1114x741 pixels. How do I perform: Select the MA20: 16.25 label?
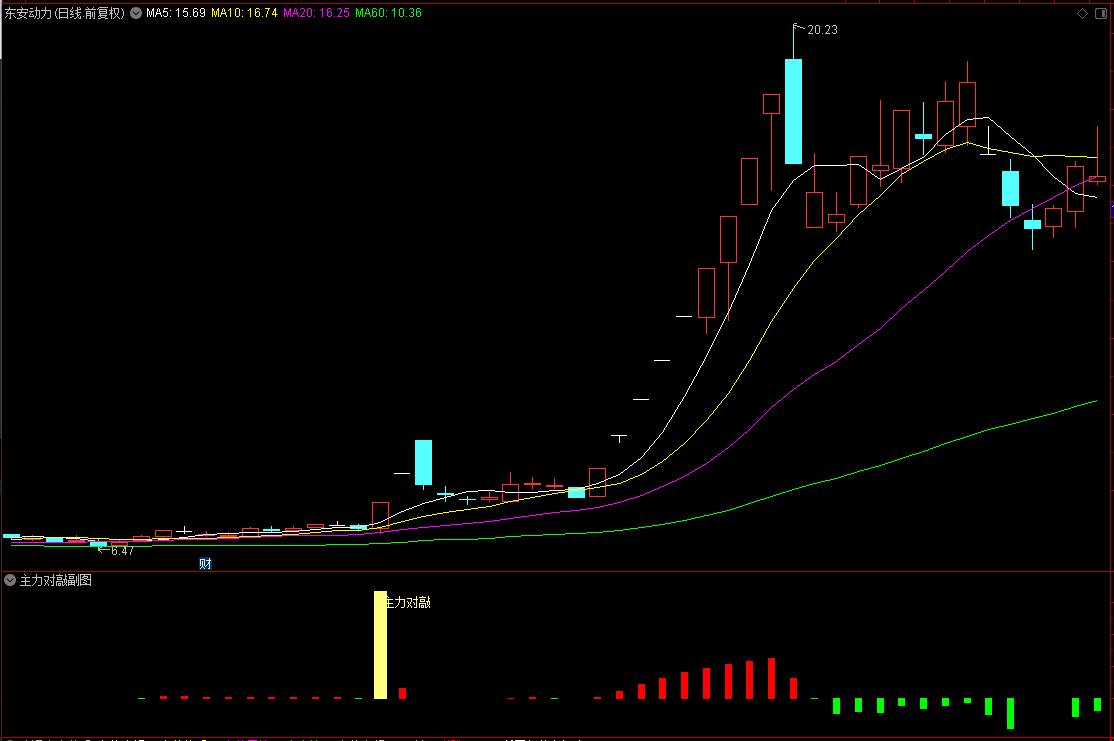click(x=316, y=13)
